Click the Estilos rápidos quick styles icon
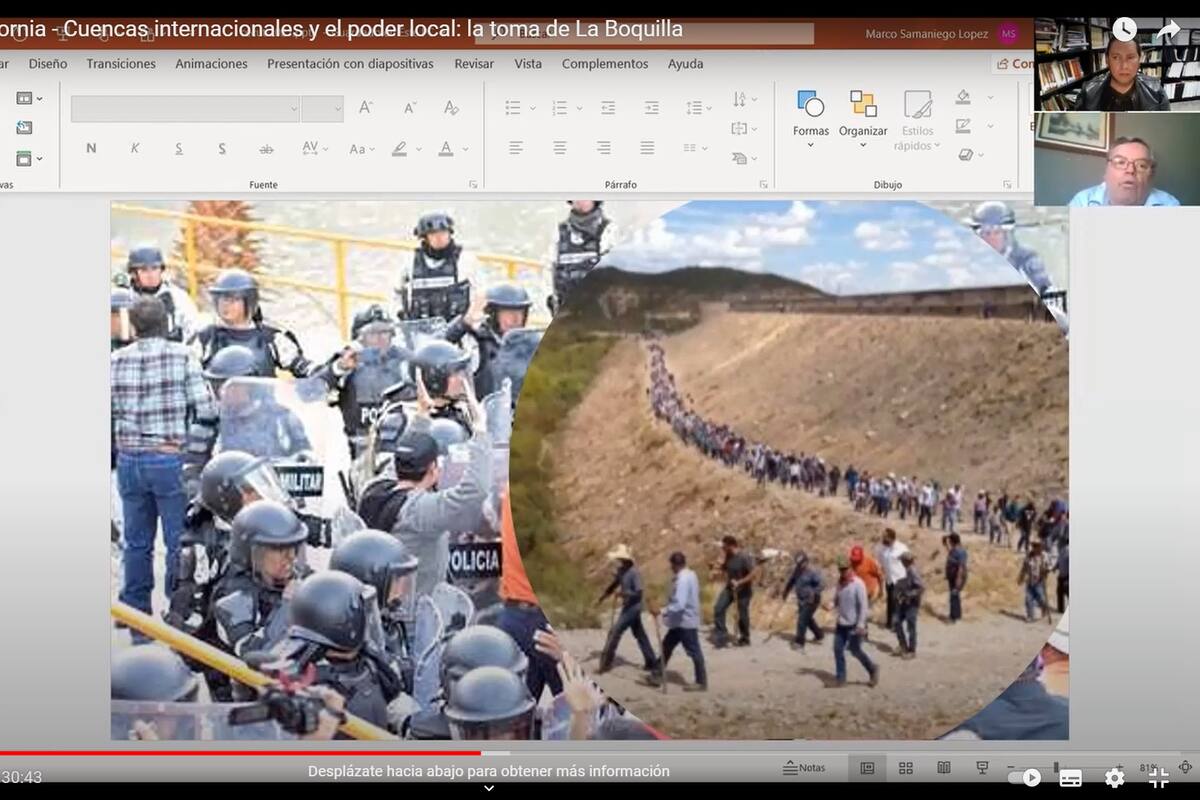Image resolution: width=1200 pixels, height=800 pixels. pos(917,120)
